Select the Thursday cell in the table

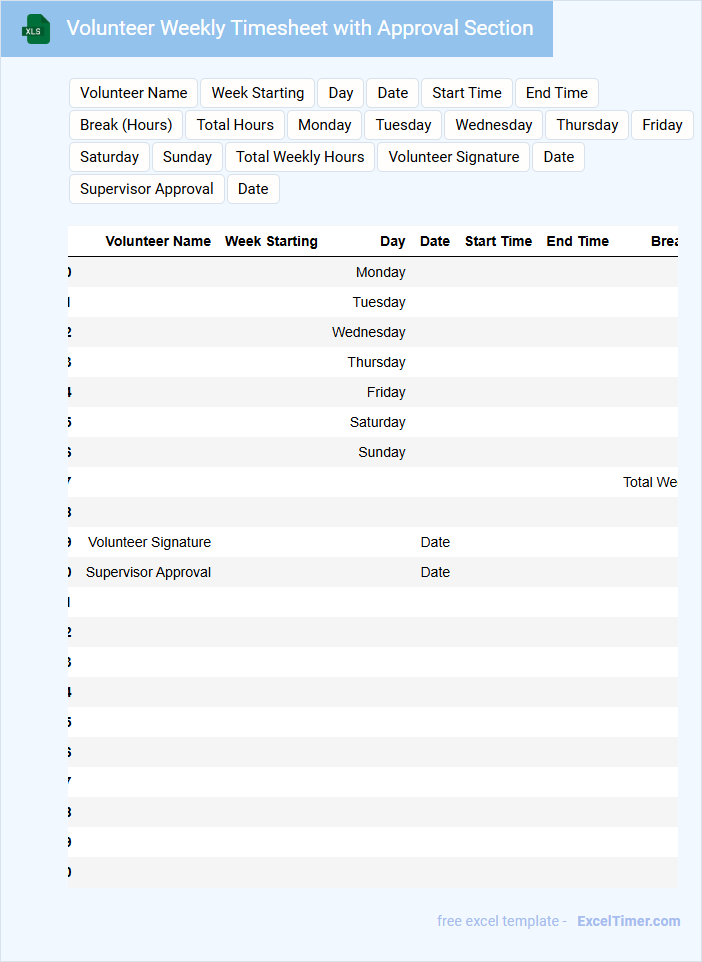click(376, 362)
